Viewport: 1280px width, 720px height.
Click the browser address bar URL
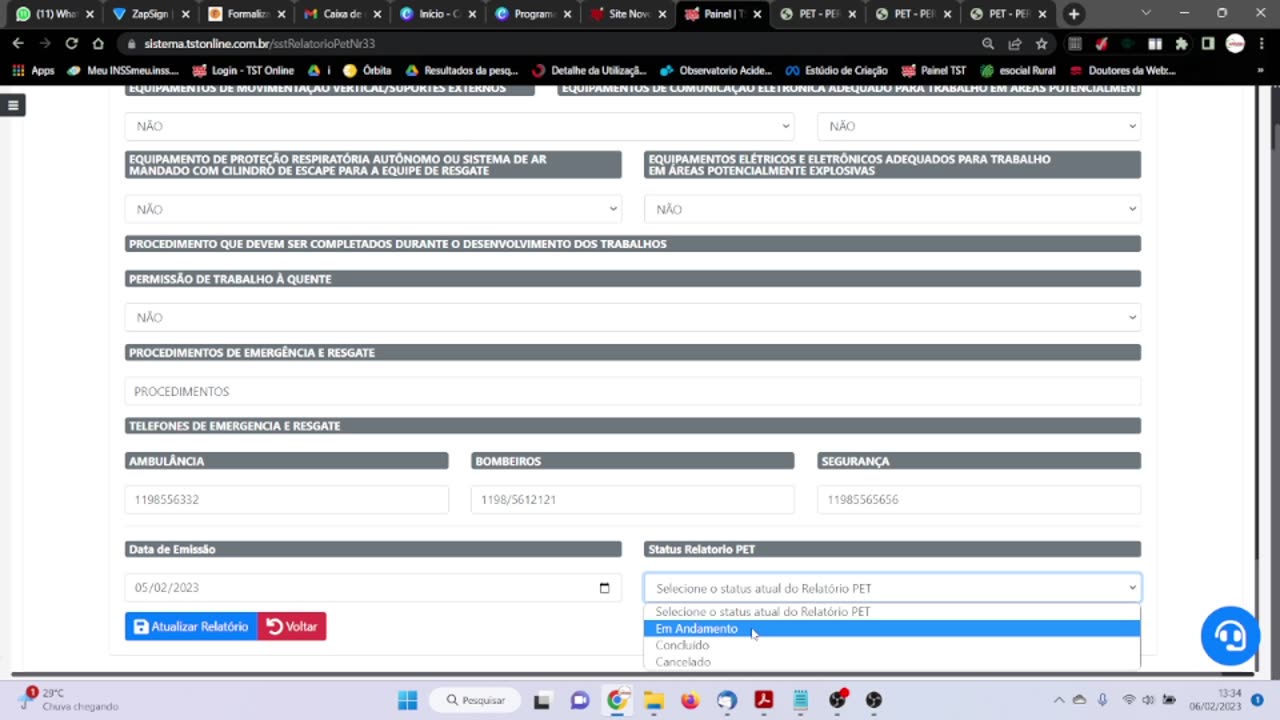point(260,44)
